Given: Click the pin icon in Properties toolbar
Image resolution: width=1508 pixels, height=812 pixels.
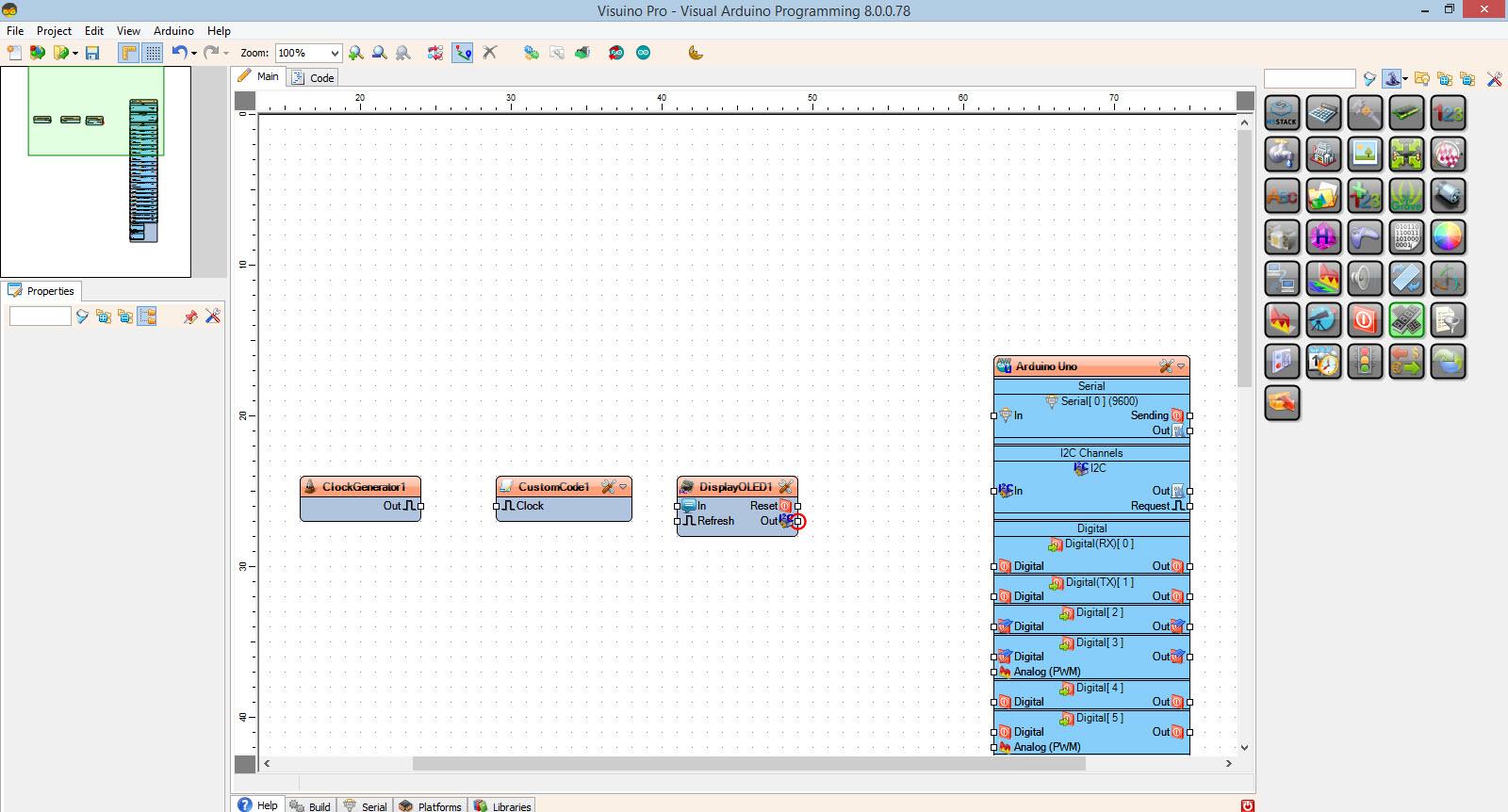Looking at the screenshot, I should point(190,317).
